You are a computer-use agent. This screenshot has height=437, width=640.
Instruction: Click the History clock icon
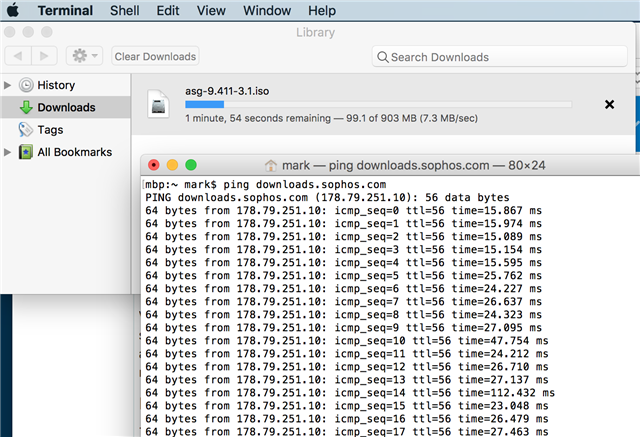26,85
